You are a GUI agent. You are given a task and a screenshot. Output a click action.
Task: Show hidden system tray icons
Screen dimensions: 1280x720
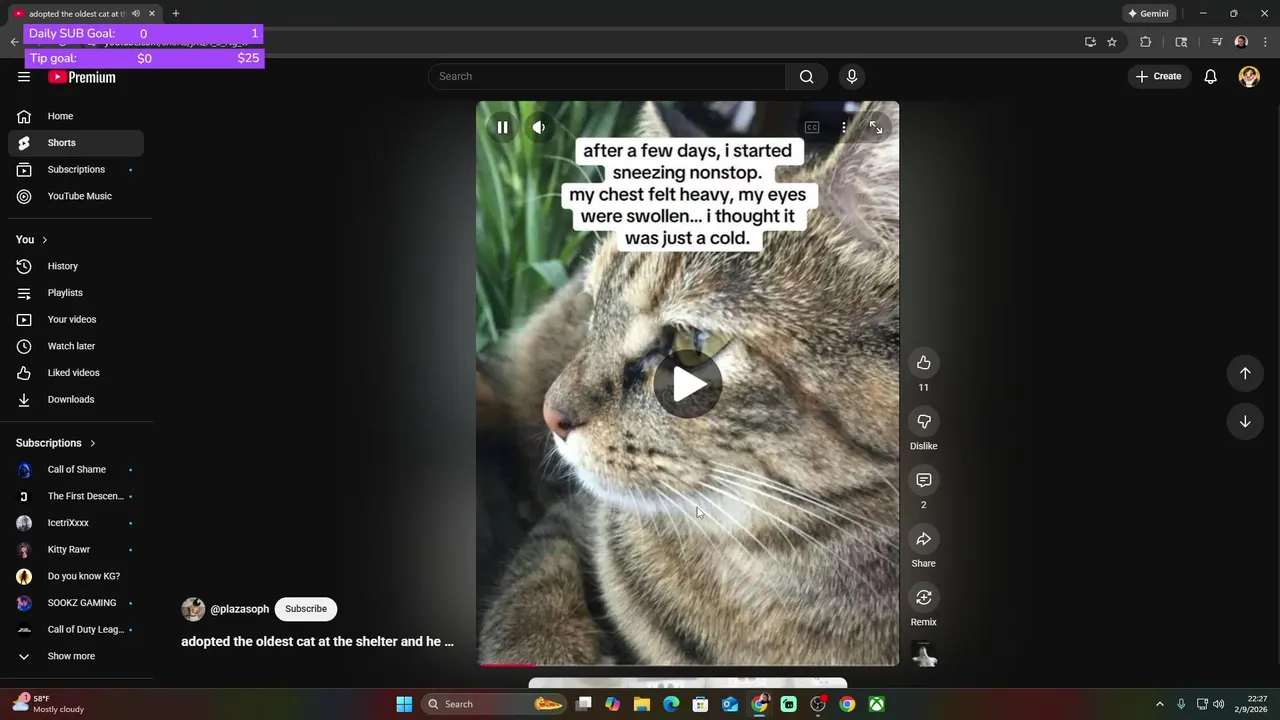click(x=1160, y=704)
